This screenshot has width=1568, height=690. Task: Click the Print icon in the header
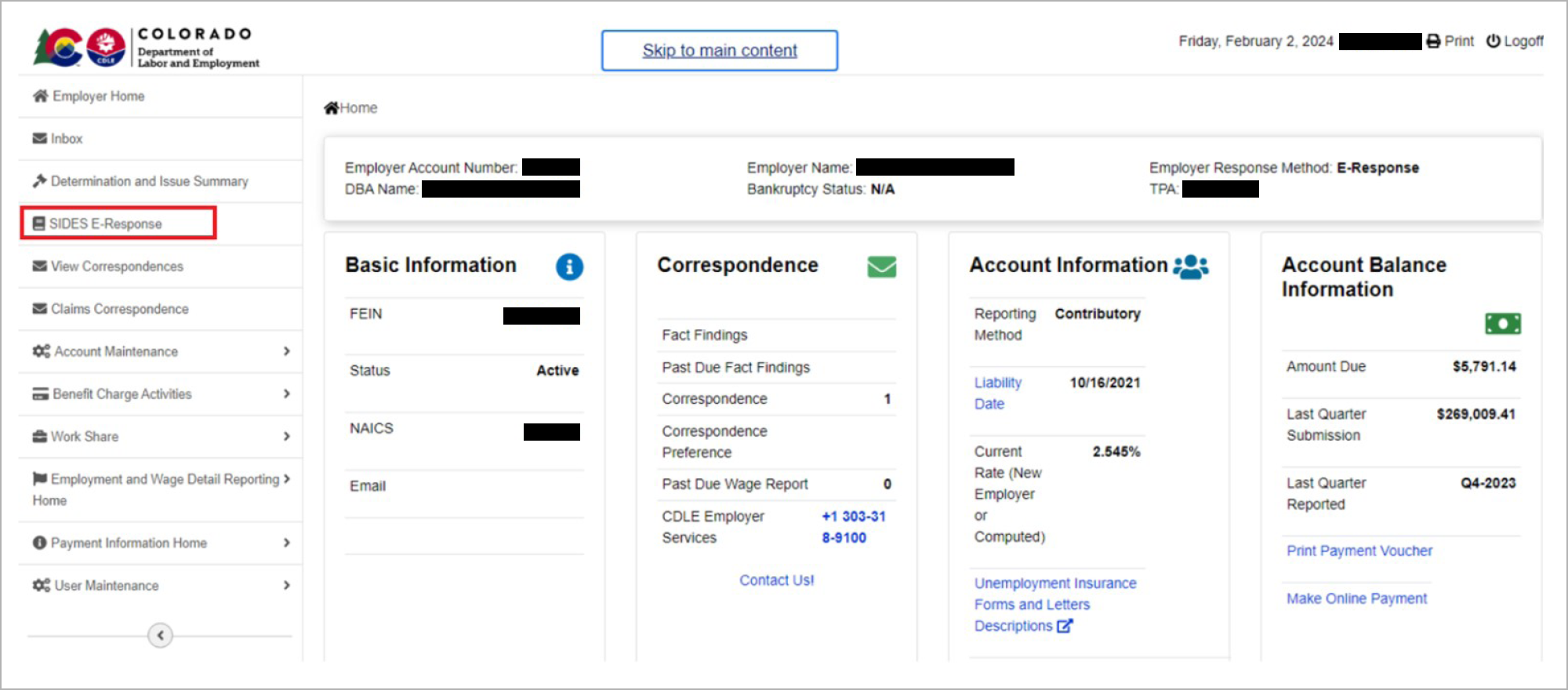click(1433, 42)
